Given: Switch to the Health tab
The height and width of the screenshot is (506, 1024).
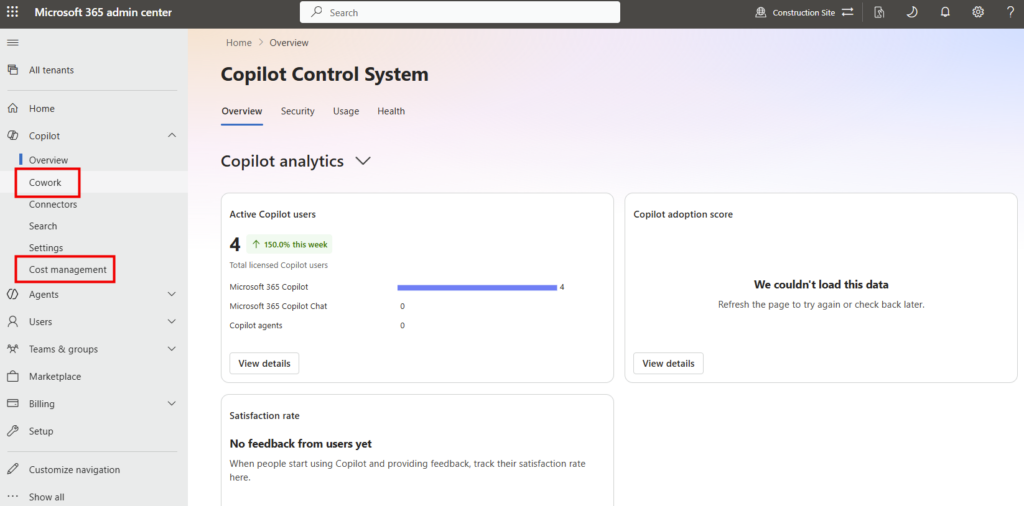Looking at the screenshot, I should pos(391,111).
